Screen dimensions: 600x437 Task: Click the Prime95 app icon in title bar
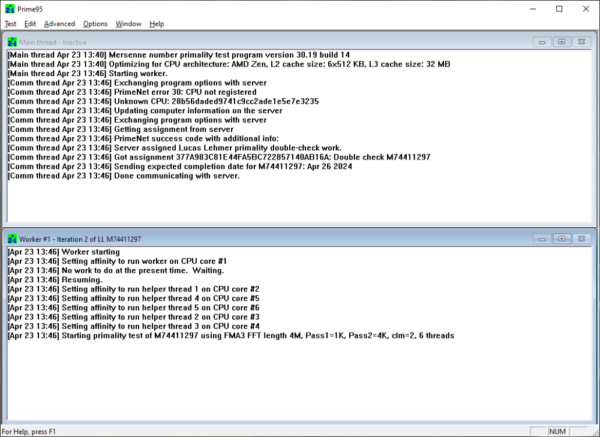click(10, 8)
